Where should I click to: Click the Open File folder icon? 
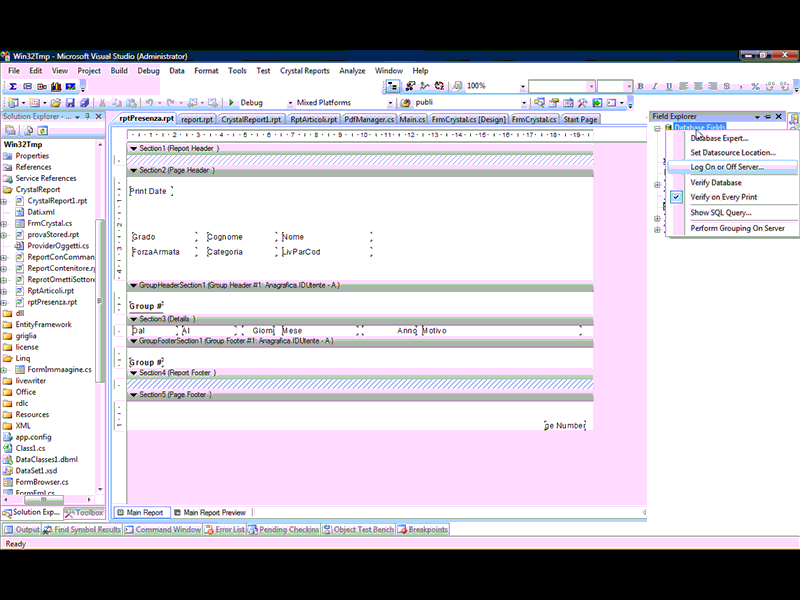56,103
